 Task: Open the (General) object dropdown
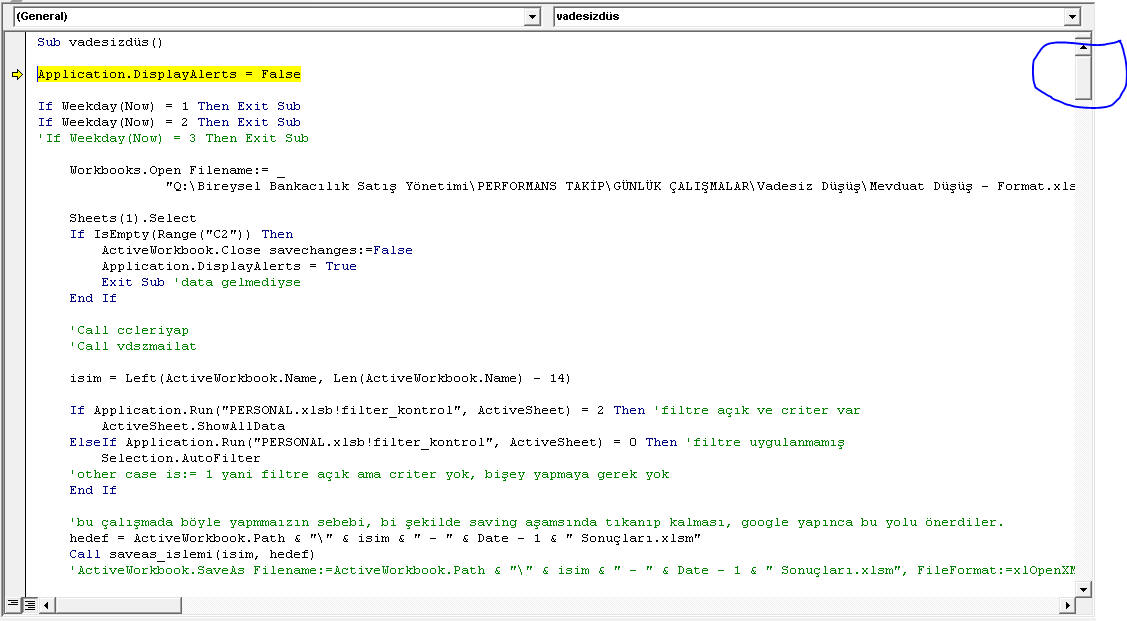tap(531, 17)
